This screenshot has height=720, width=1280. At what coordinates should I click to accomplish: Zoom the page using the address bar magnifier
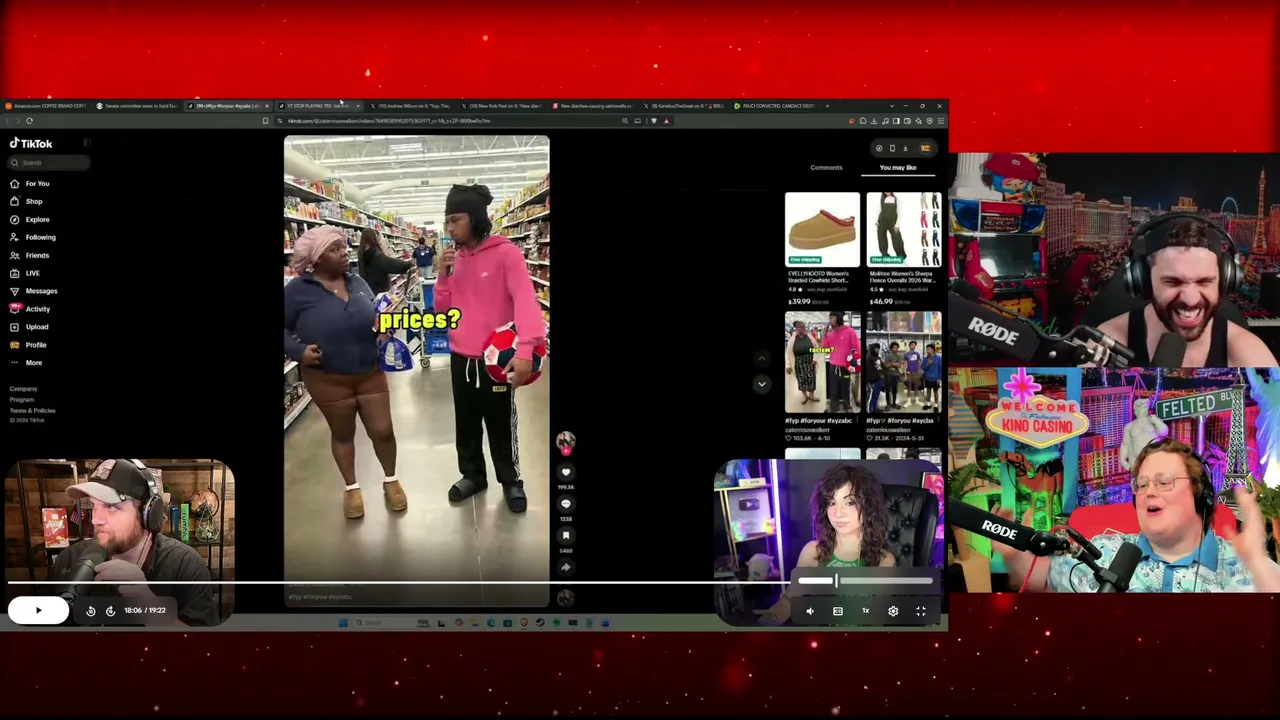625,121
